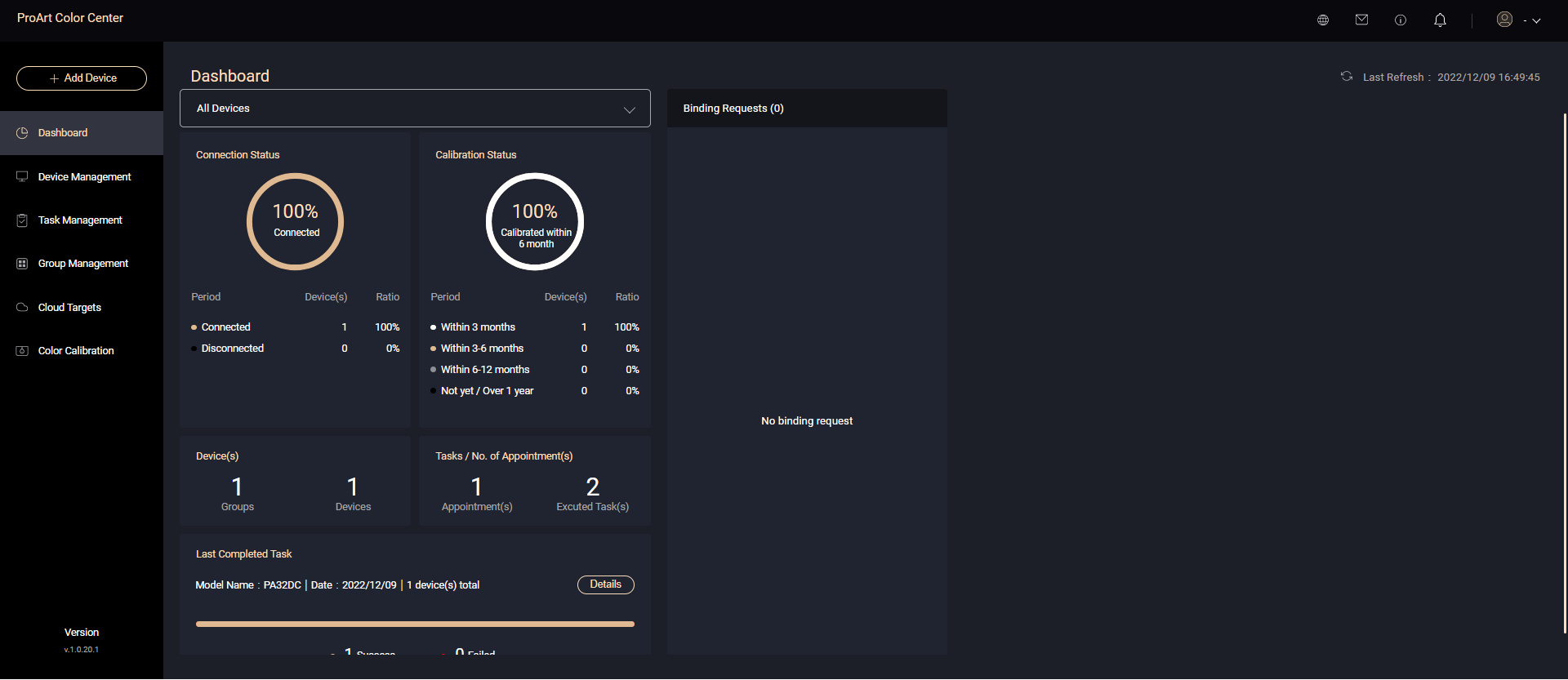This screenshot has height=680, width=1568.
Task: Click the Last Completed Task heading
Action: point(243,554)
